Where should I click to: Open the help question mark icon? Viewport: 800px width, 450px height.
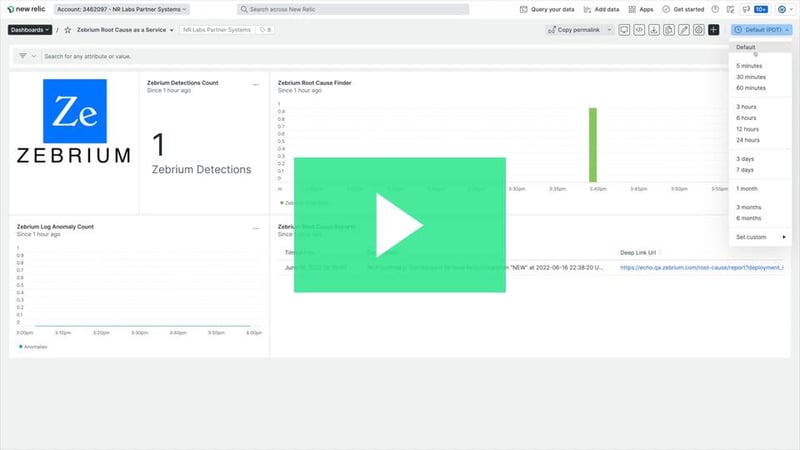[x=715, y=9]
